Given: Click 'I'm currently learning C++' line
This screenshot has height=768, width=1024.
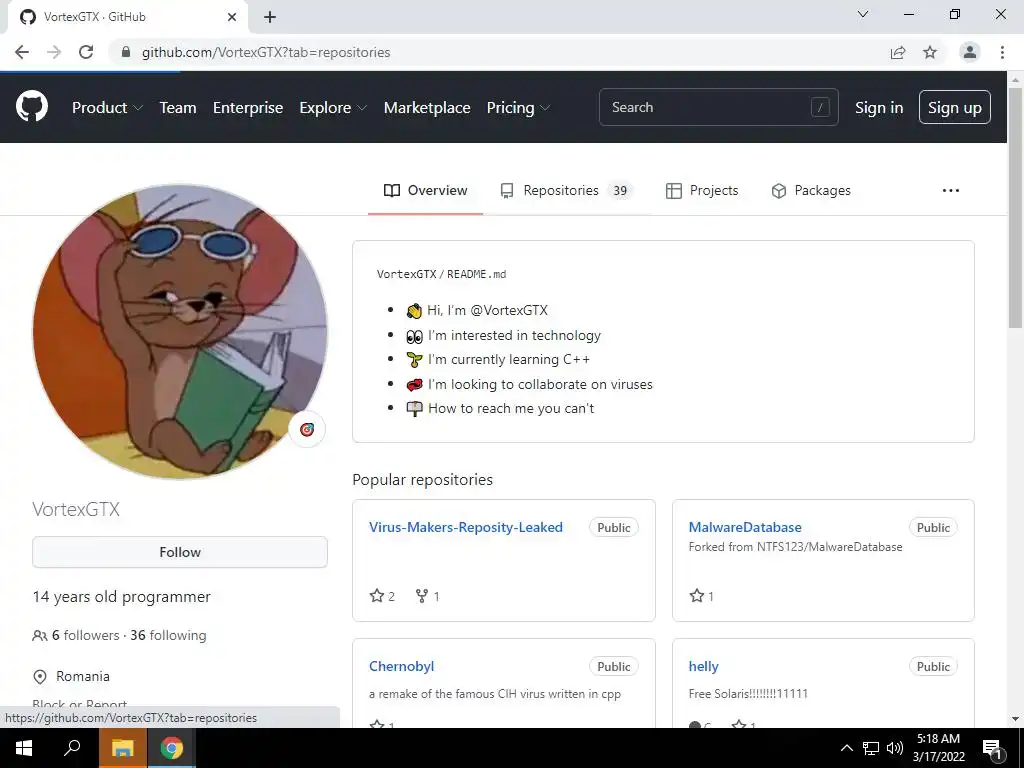Looking at the screenshot, I should coord(509,360).
